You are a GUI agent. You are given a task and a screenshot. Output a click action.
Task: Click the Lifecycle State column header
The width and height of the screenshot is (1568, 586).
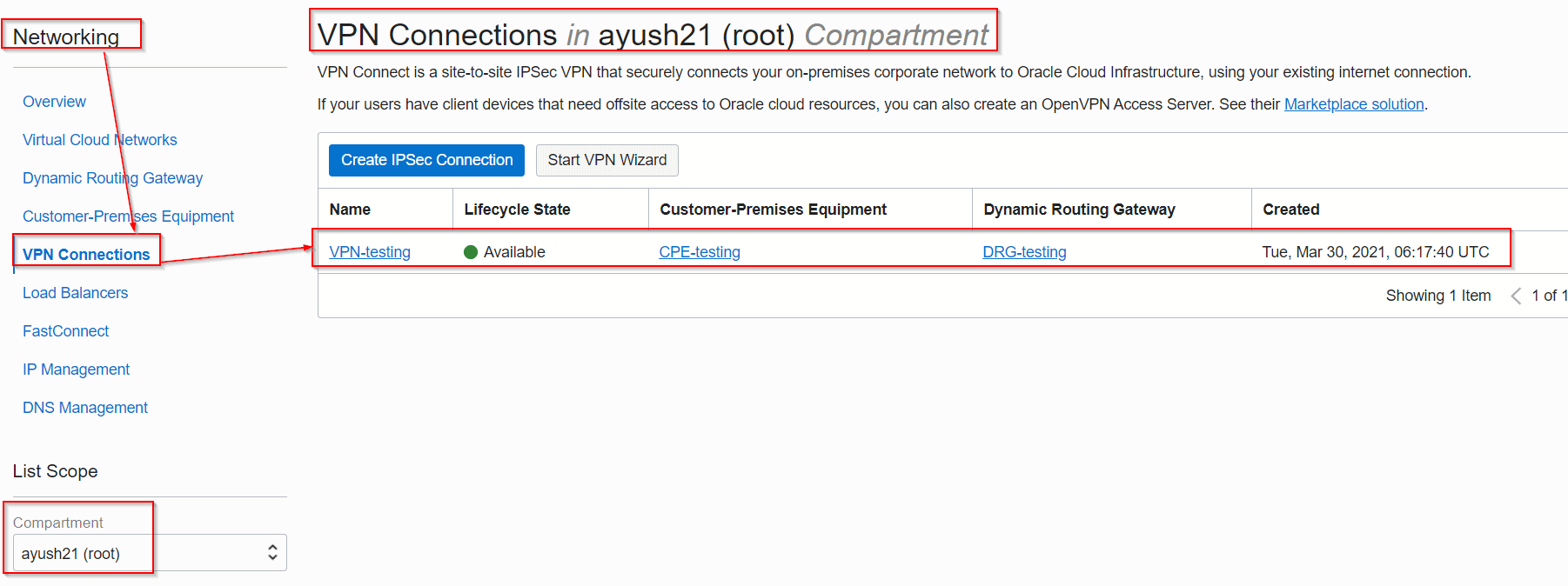517,210
